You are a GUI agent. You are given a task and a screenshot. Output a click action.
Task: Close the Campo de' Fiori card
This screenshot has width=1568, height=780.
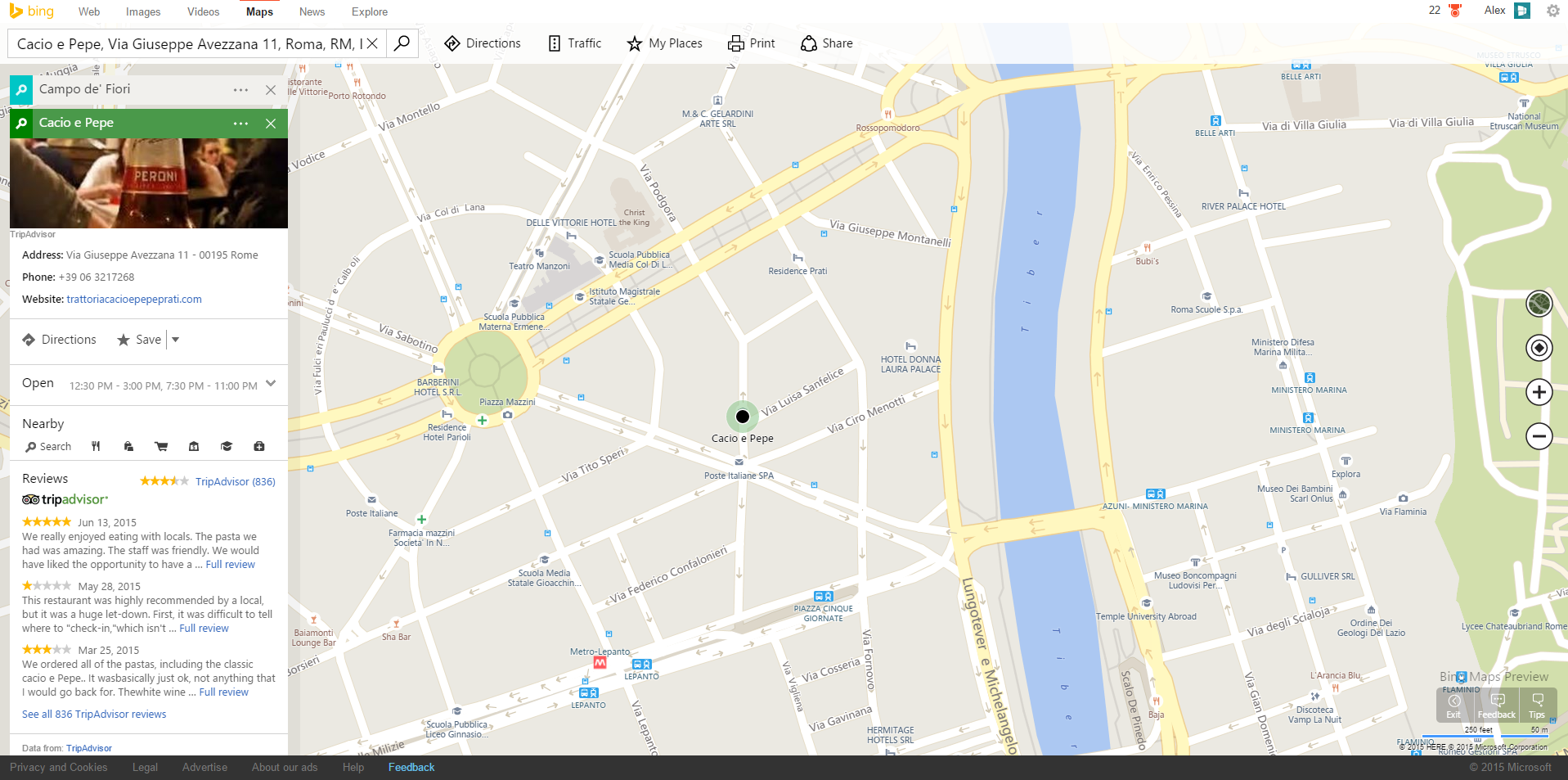(271, 90)
